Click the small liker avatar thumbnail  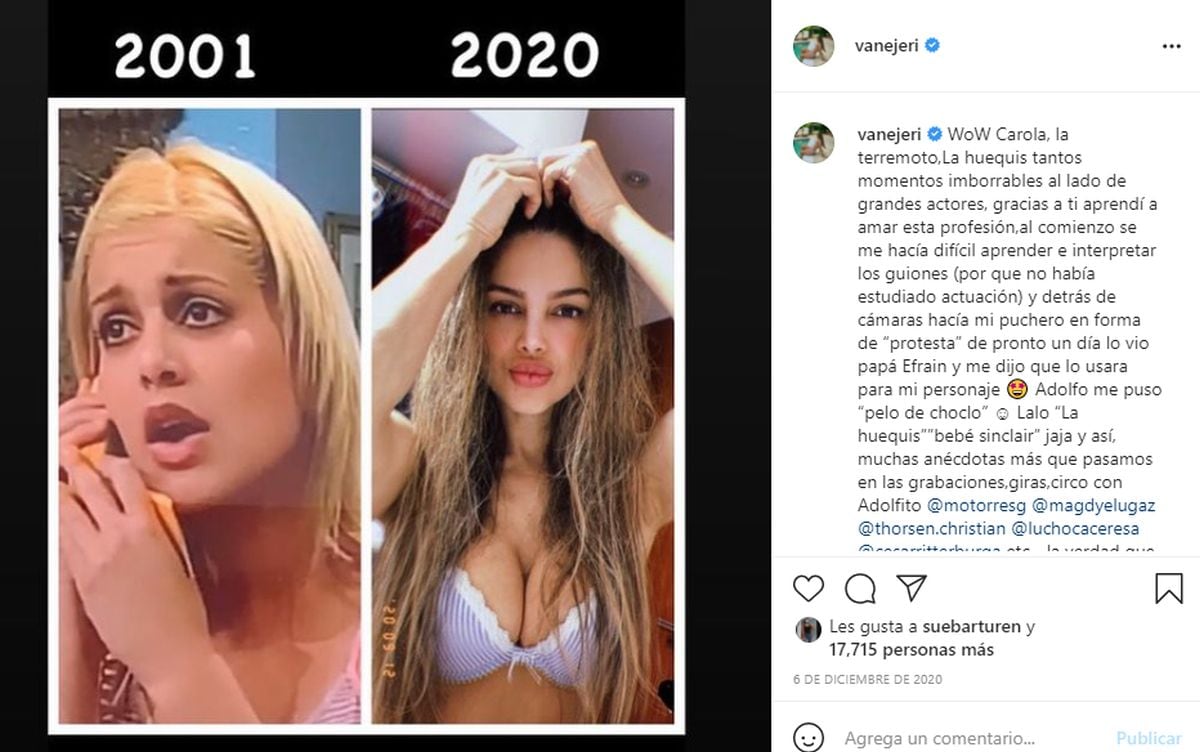pyautogui.click(x=808, y=630)
